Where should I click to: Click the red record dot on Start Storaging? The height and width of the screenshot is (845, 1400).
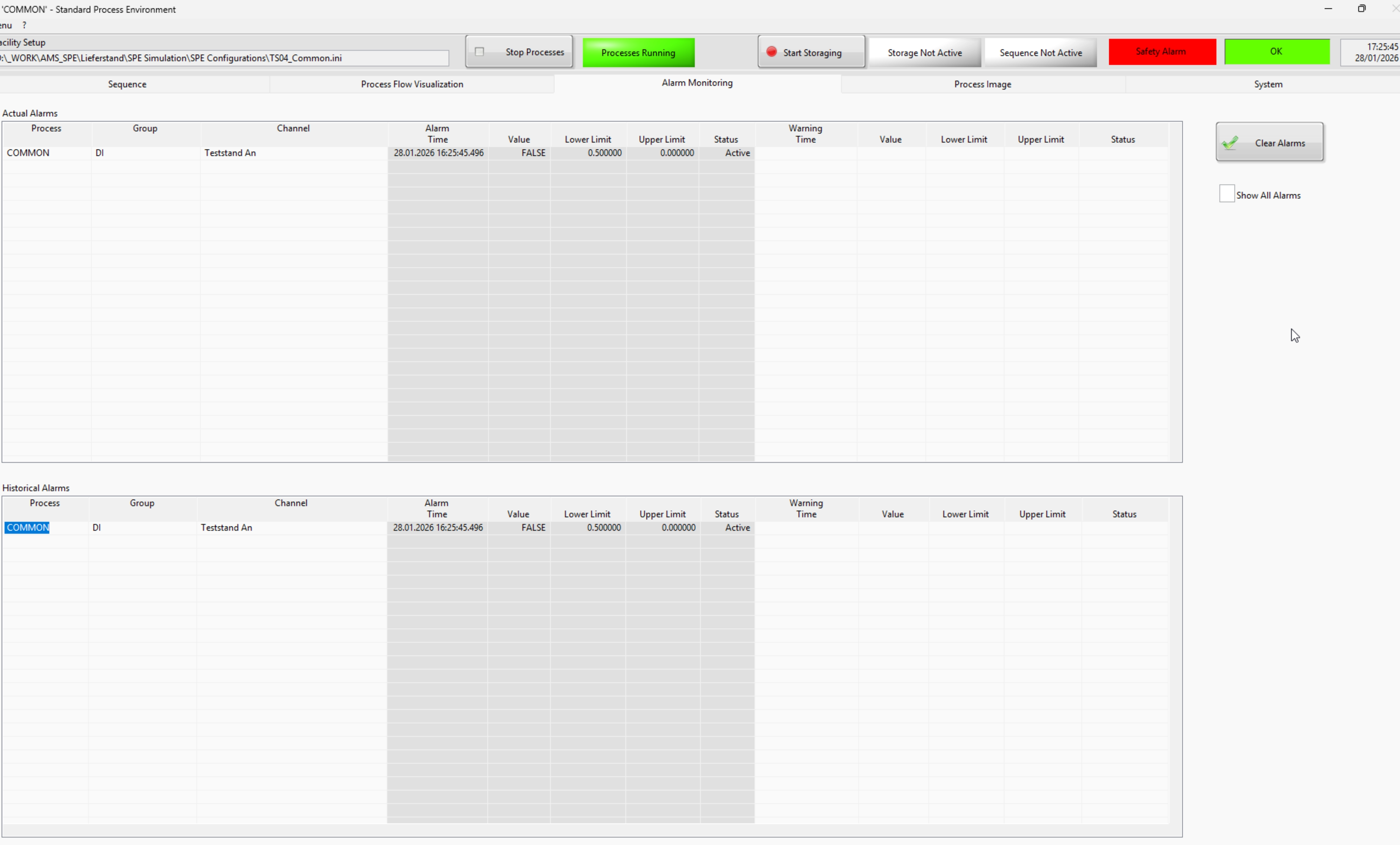pyautogui.click(x=771, y=52)
